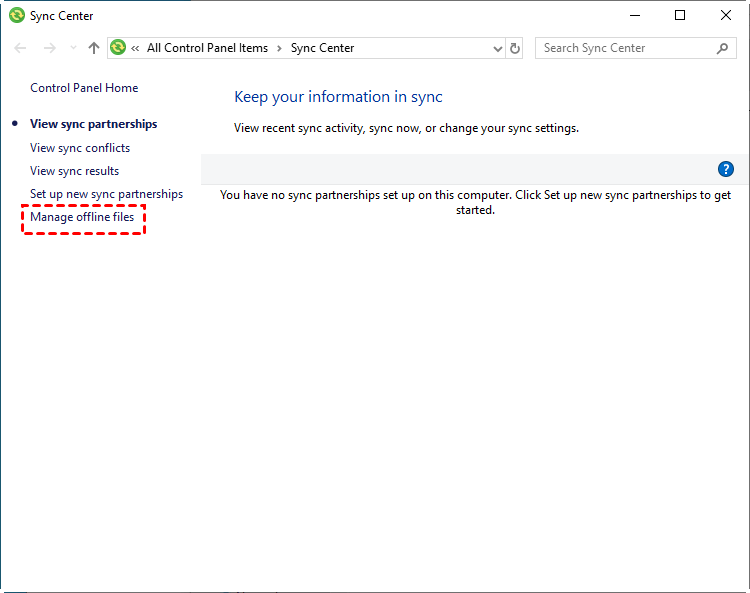The width and height of the screenshot is (750, 593).
Task: Expand the breadcrumb overflow double chevron
Action: (135, 48)
